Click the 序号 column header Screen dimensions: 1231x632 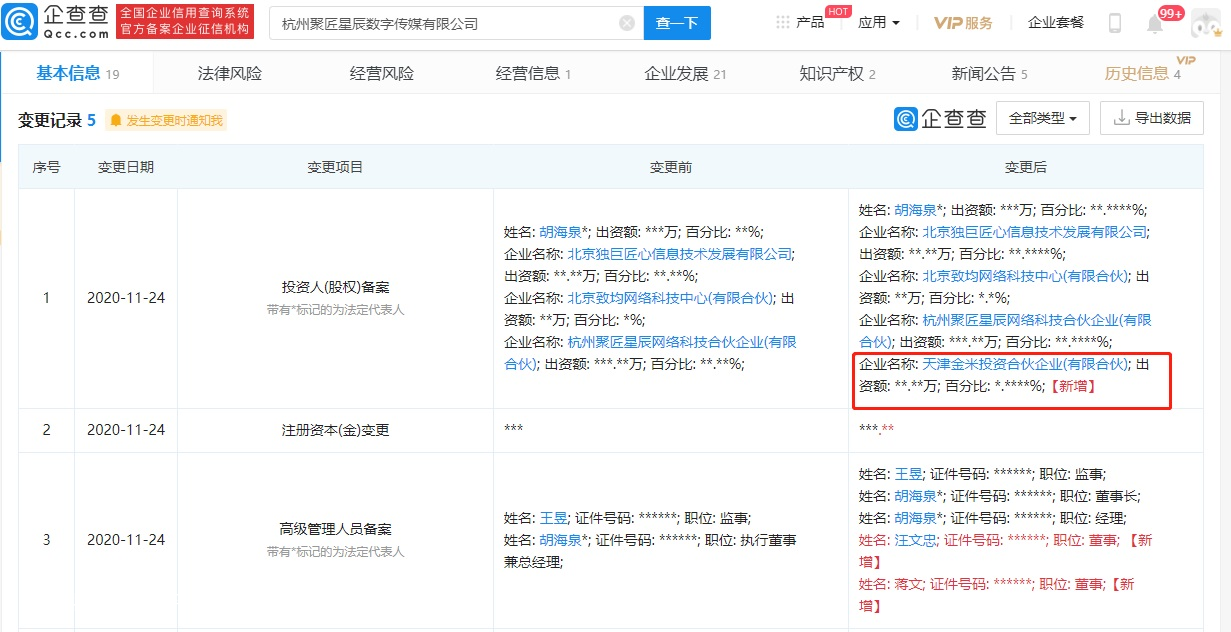coord(47,167)
